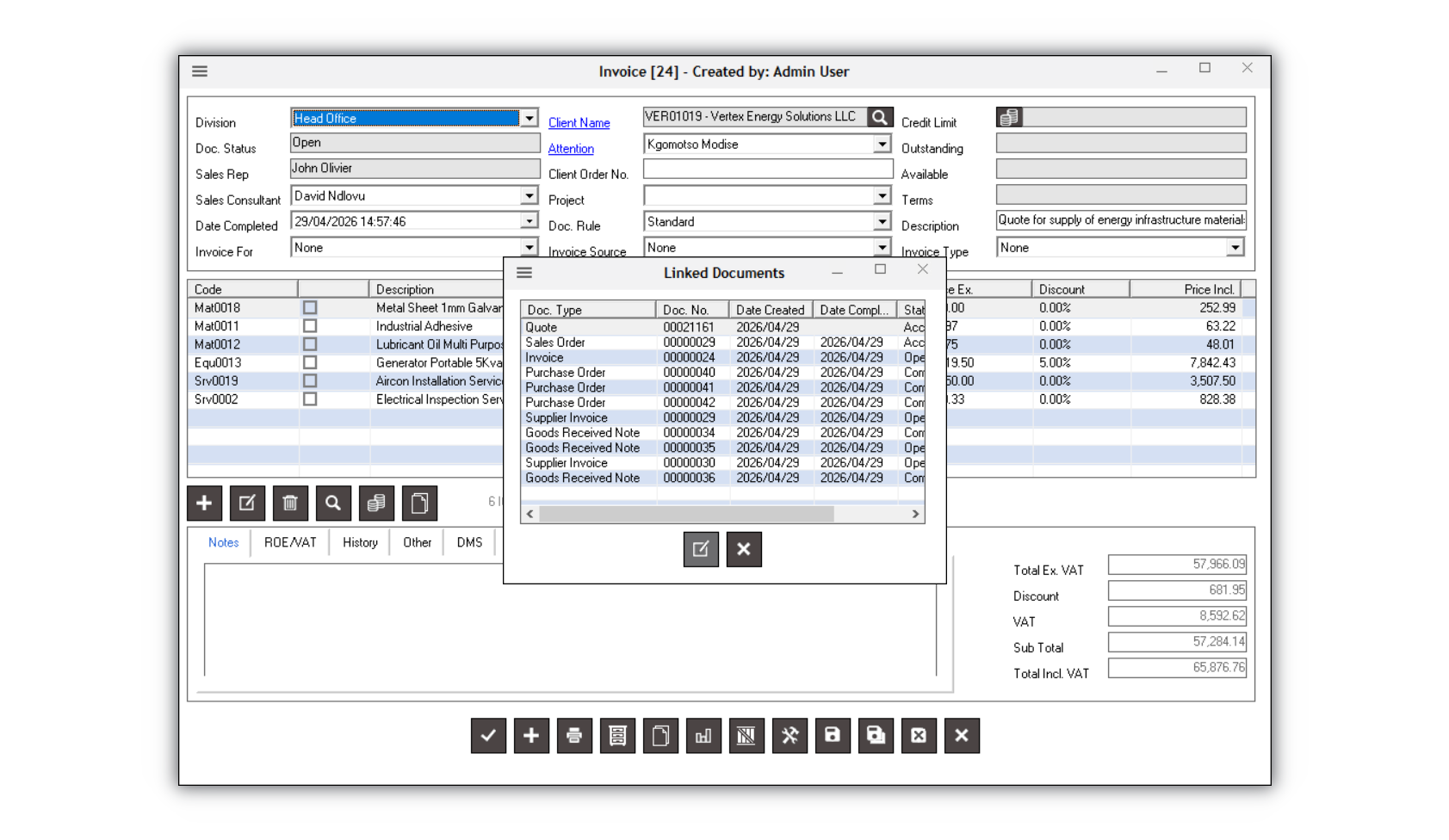Viewport: 1449px width, 840px height.
Task: Open the Invoice window hamburger menu
Action: coord(200,71)
